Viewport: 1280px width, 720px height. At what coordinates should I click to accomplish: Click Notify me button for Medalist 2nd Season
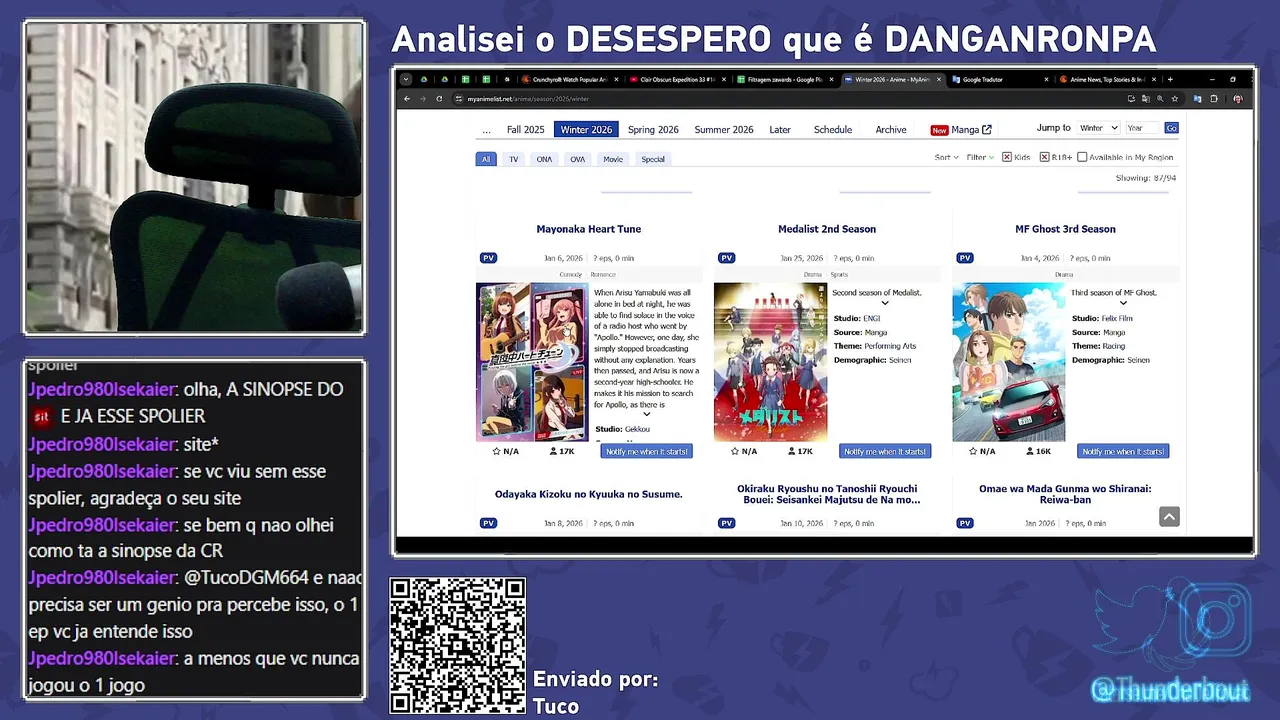point(885,451)
